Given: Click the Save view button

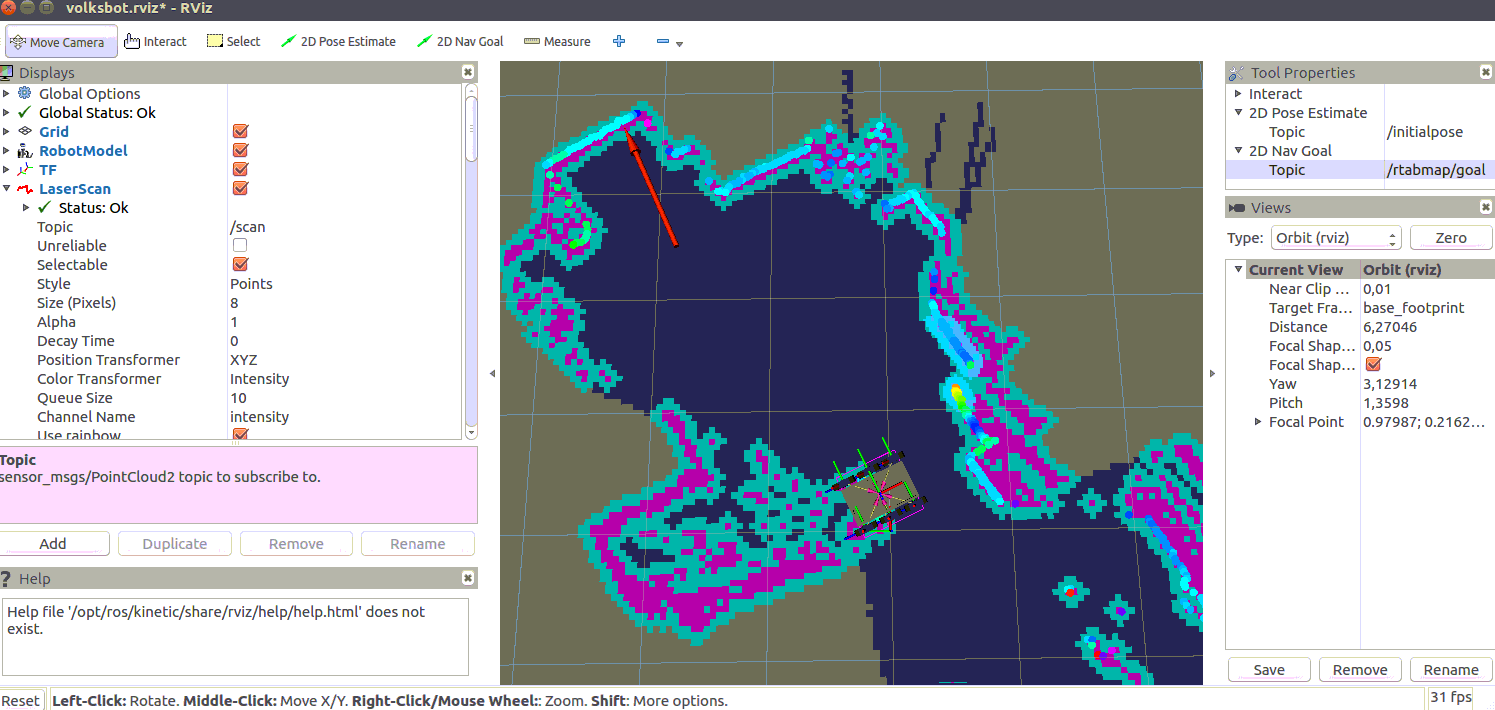Looking at the screenshot, I should pyautogui.click(x=1268, y=670).
